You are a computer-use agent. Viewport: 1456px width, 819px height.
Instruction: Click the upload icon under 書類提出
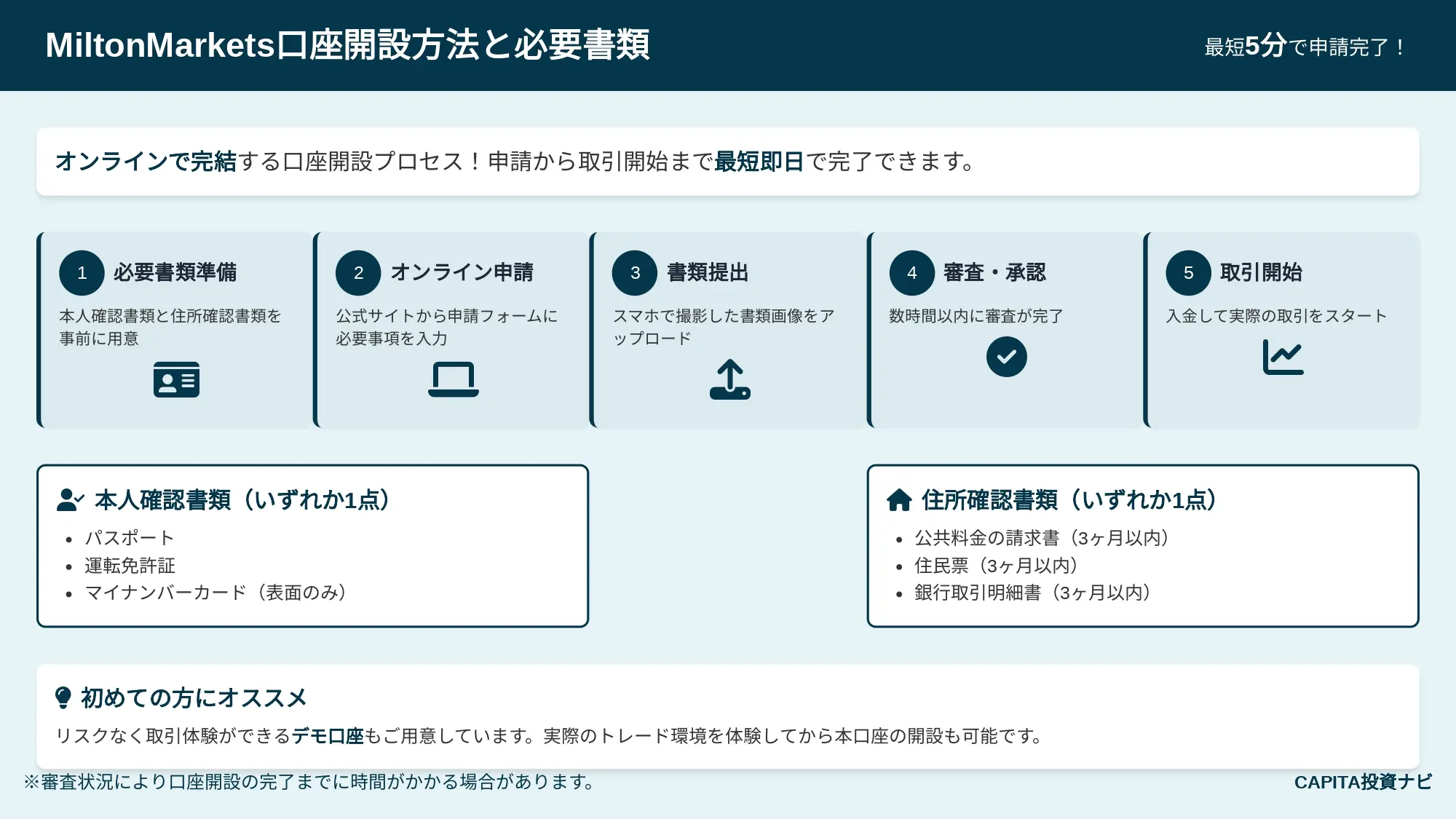coord(729,379)
